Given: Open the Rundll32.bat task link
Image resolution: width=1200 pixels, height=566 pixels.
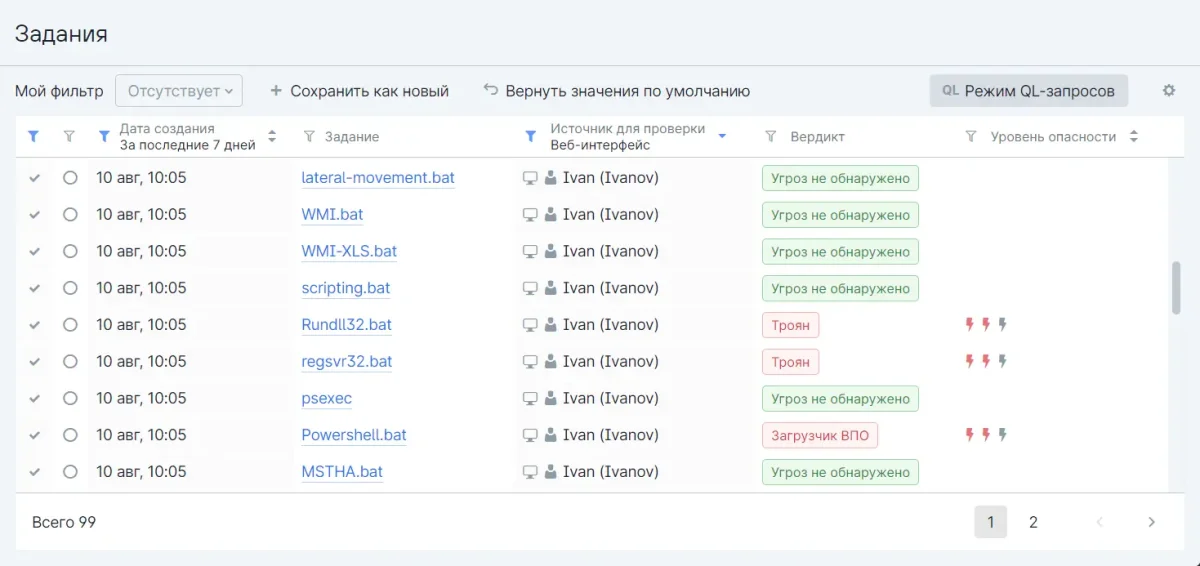Looking at the screenshot, I should [x=347, y=325].
